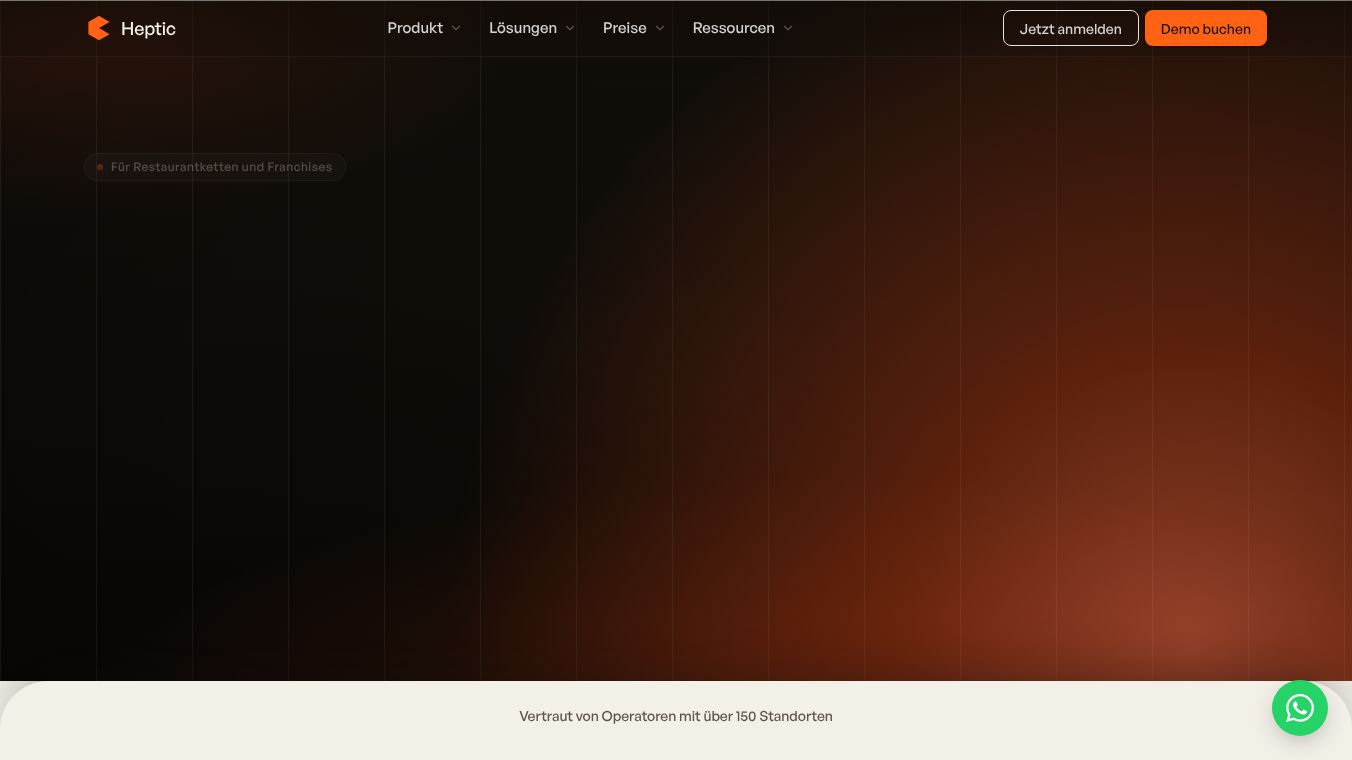Click the orange Demo buchen button
Image resolution: width=1352 pixels, height=760 pixels.
coord(1205,28)
